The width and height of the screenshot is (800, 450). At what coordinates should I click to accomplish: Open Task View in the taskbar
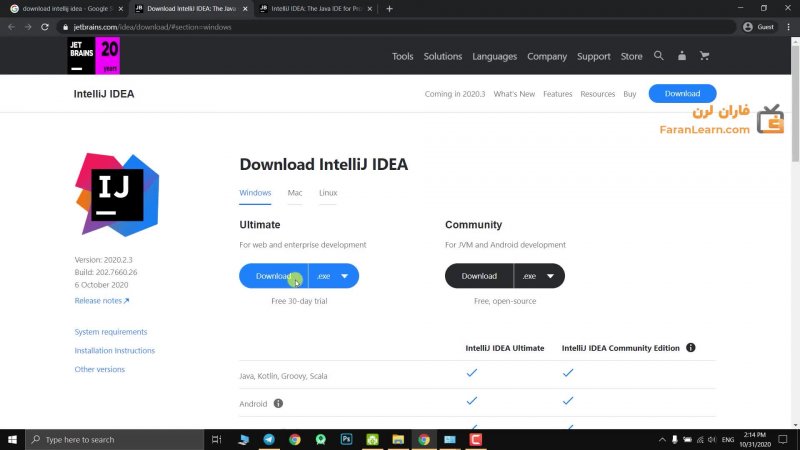pos(216,439)
